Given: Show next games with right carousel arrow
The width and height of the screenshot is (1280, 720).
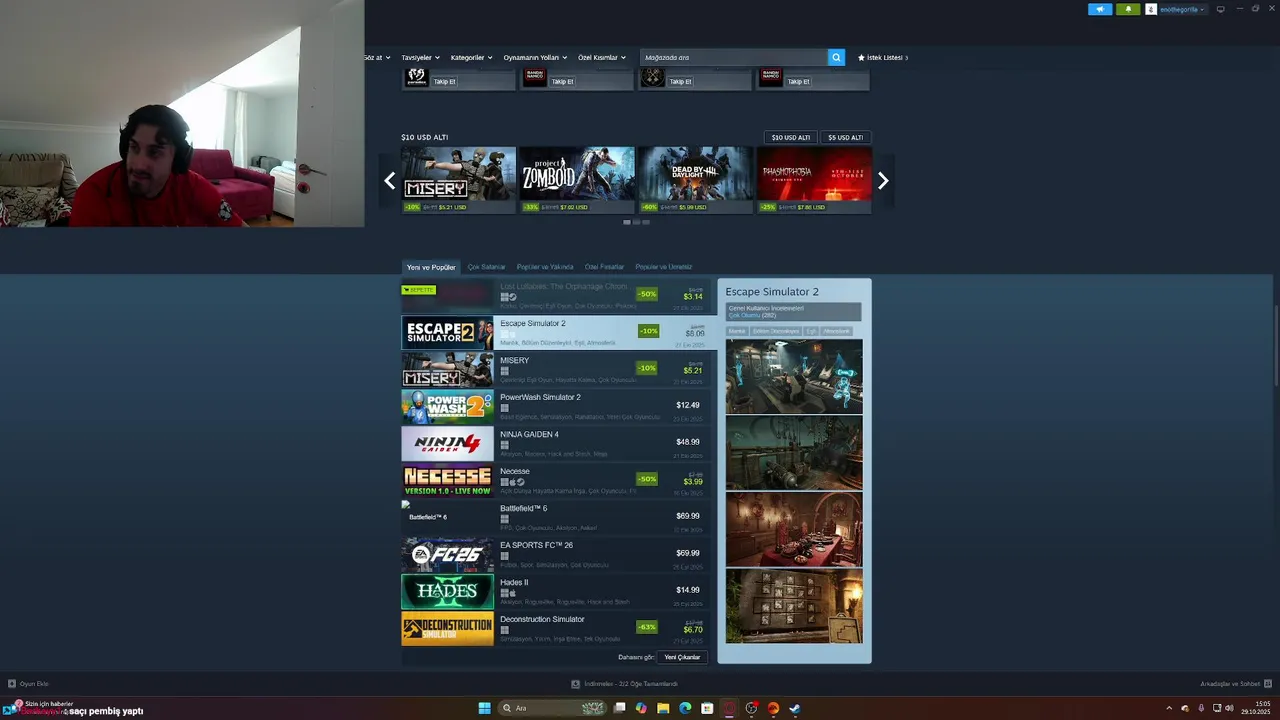Looking at the screenshot, I should tap(883, 181).
